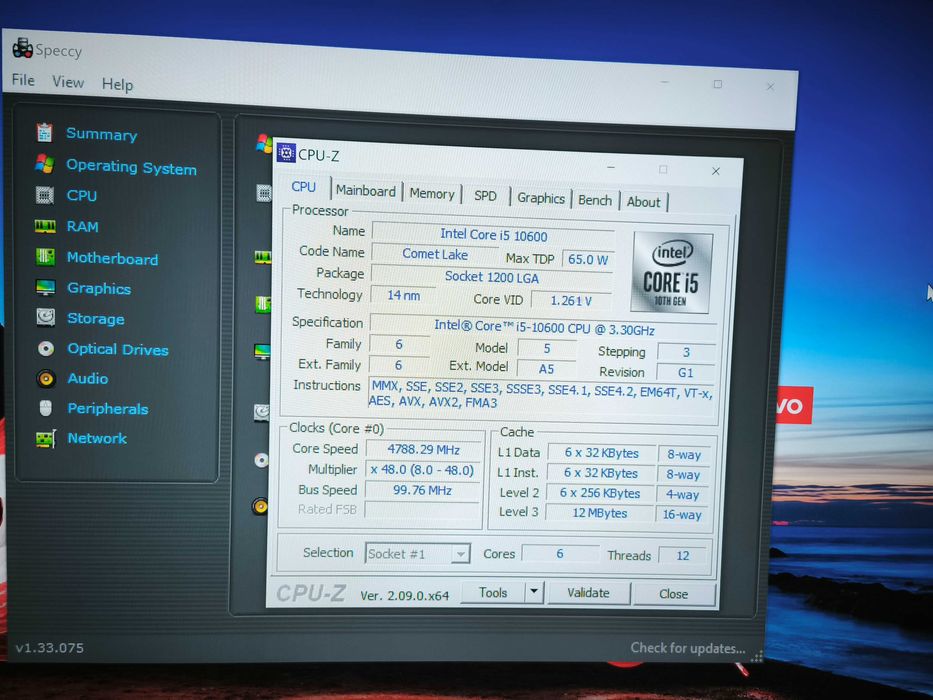Open the Summary section in Speccy
Viewport: 933px width, 700px height.
pyautogui.click(x=101, y=134)
